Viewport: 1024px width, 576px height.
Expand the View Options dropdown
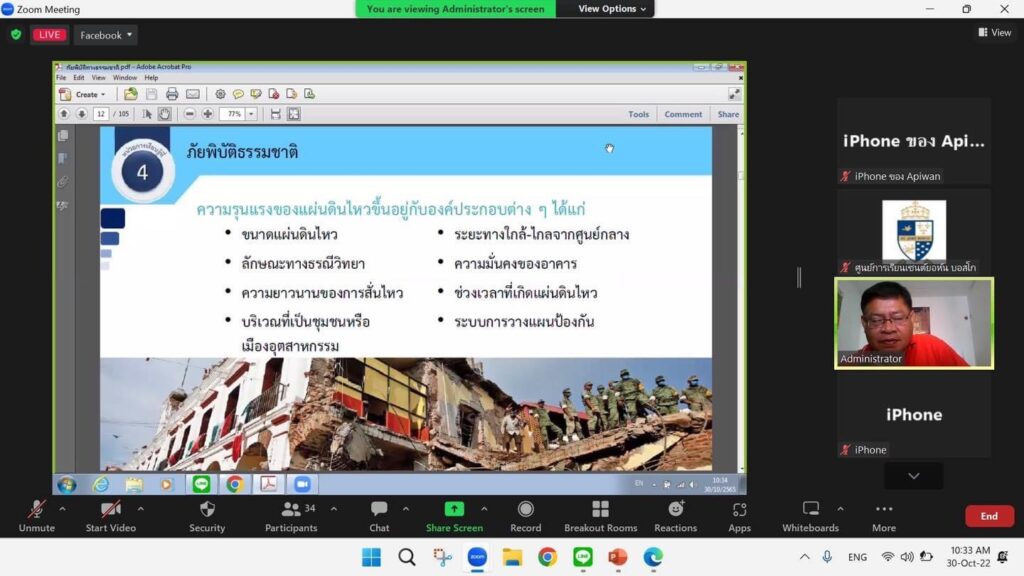[x=612, y=9]
